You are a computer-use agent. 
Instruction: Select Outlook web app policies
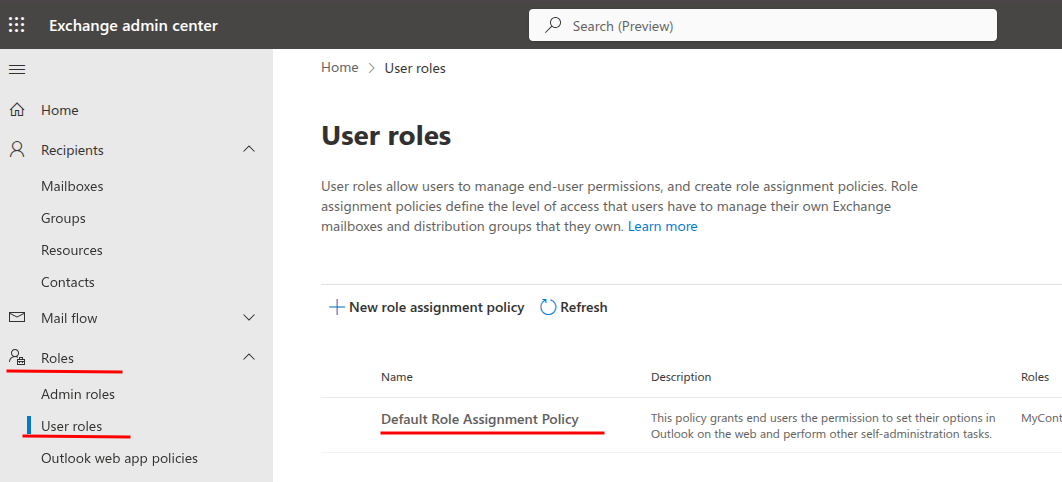pyautogui.click(x=119, y=458)
